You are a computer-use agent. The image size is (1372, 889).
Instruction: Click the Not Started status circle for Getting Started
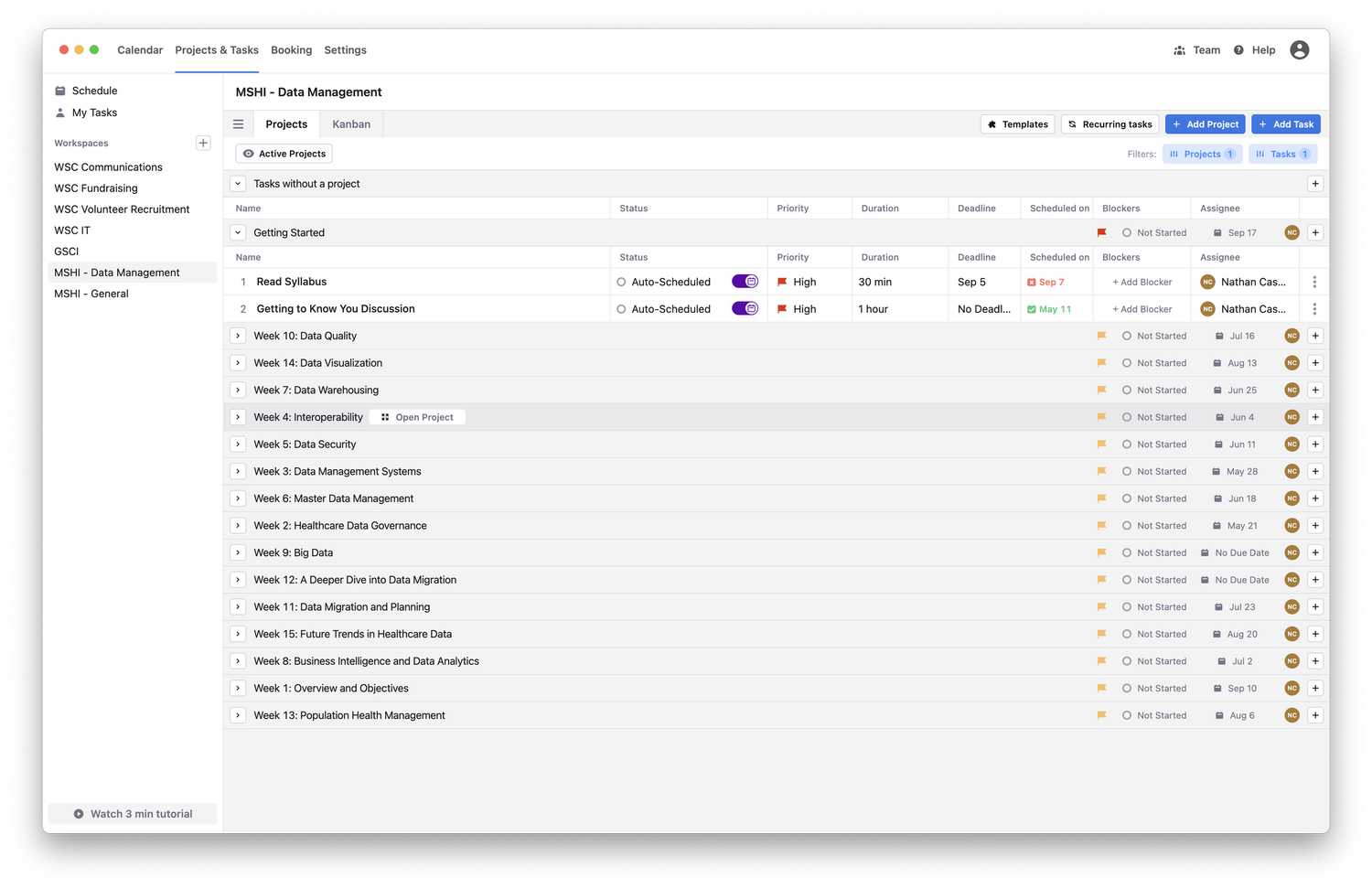pos(1126,232)
